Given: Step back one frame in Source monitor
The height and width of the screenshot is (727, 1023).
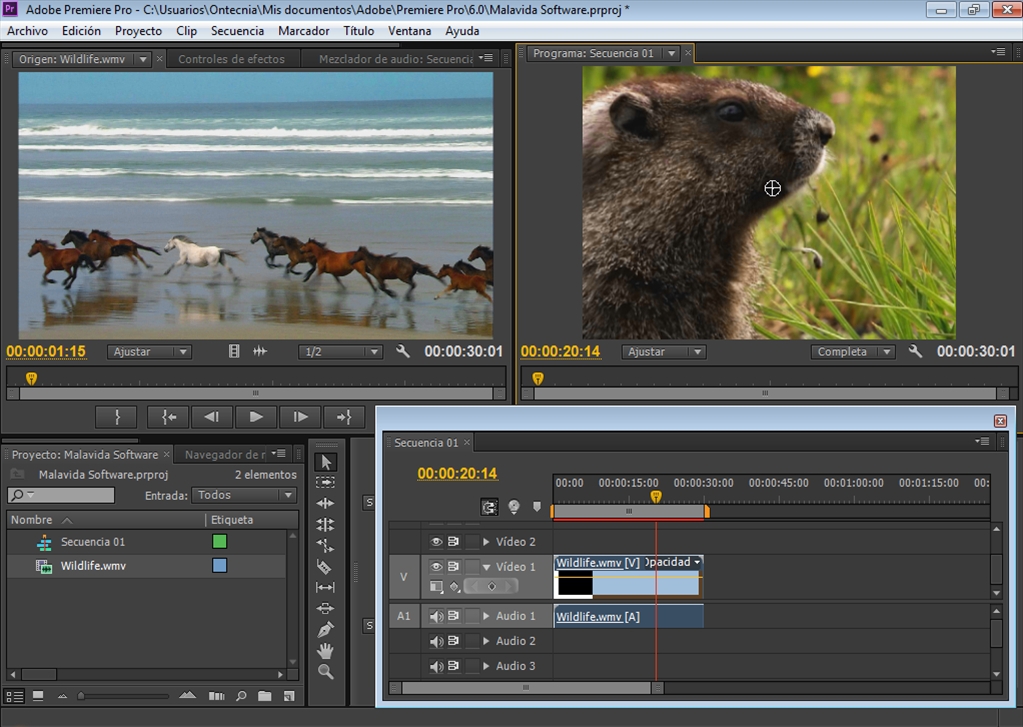Looking at the screenshot, I should click(211, 417).
